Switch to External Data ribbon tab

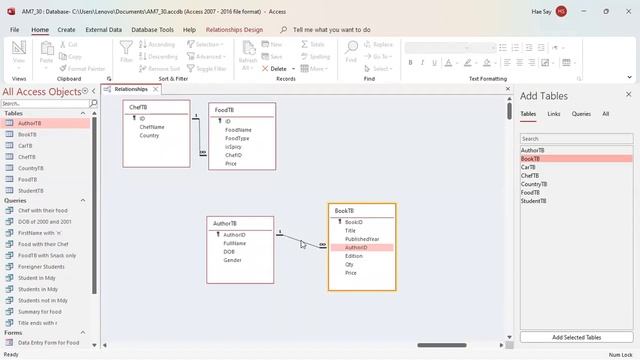click(x=104, y=29)
